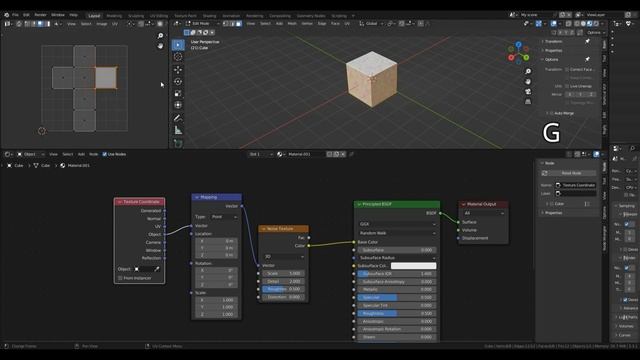
Task: Click the pan hand icon in 3D viewport
Action: (x=528, y=82)
